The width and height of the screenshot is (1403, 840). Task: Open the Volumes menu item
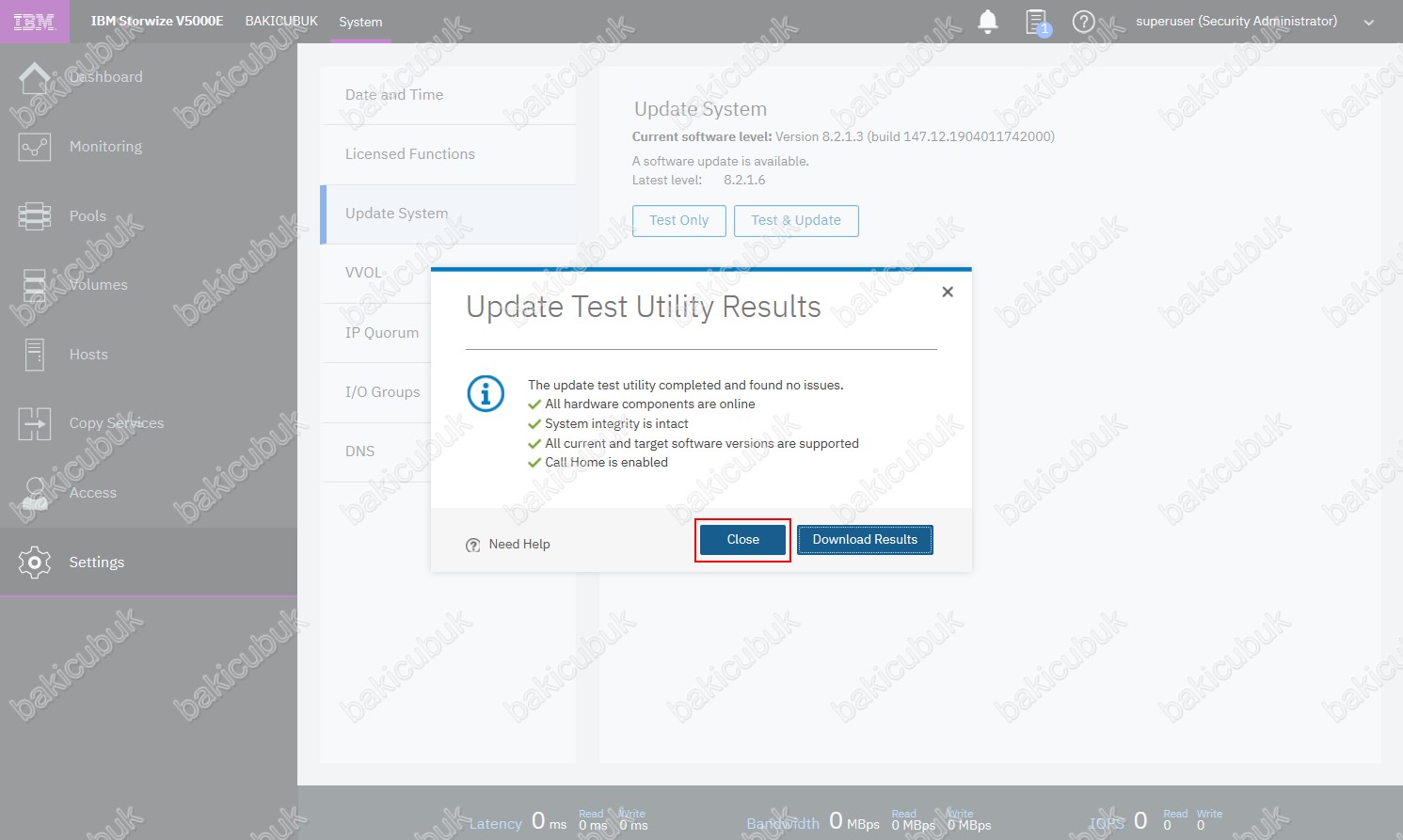coord(99,285)
